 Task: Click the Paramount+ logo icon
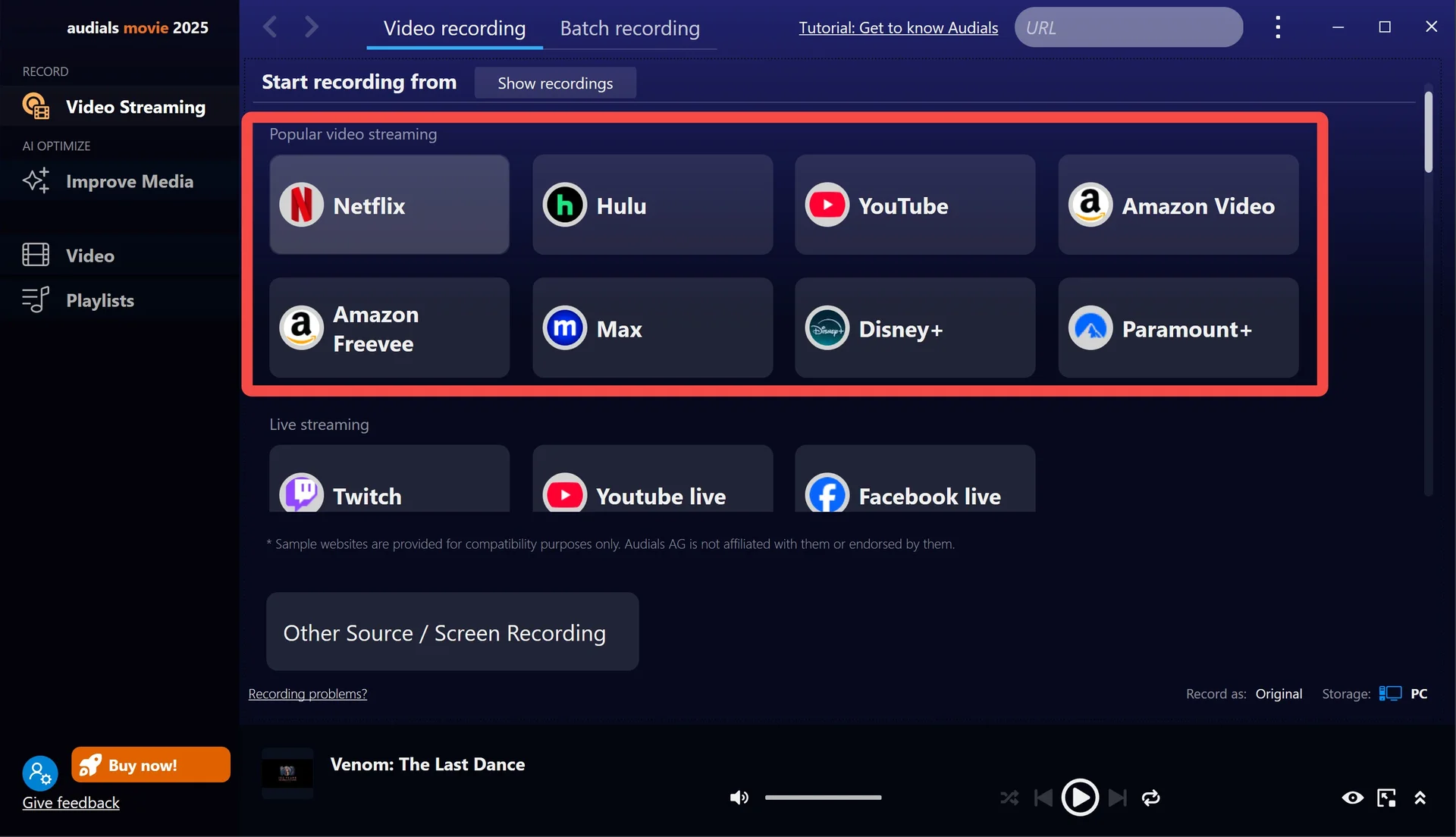pos(1090,328)
